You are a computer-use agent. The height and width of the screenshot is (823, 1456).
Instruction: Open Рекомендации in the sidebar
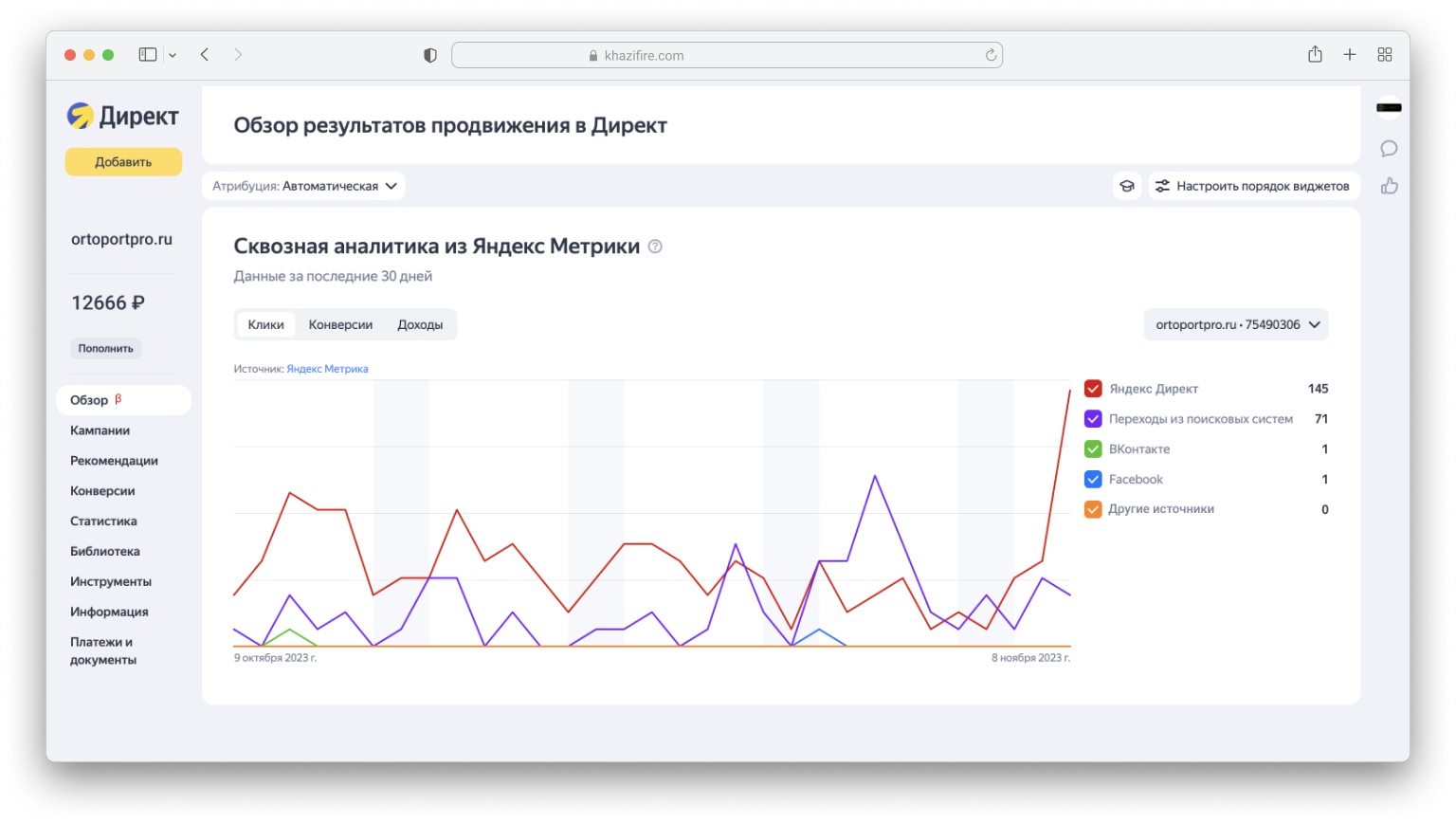click(x=114, y=461)
